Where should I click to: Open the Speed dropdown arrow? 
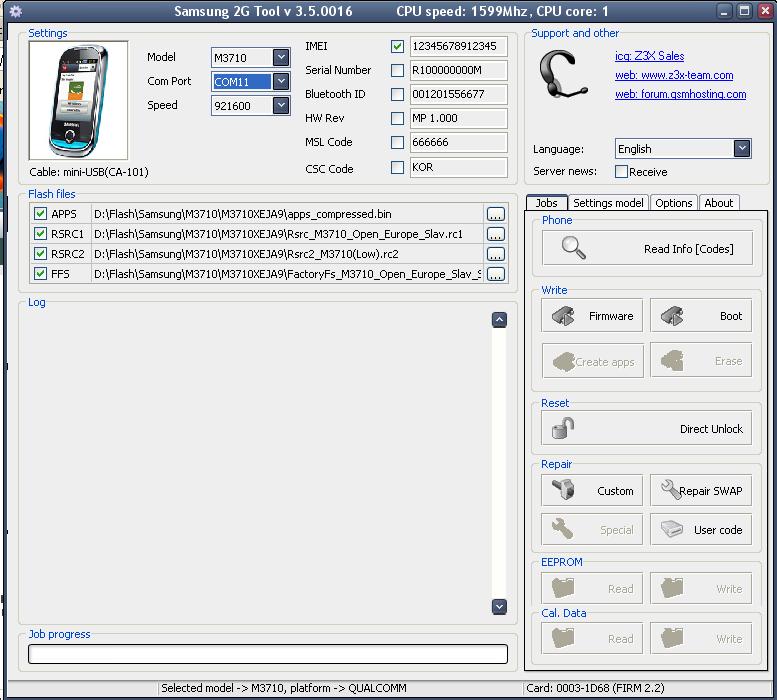(x=281, y=105)
